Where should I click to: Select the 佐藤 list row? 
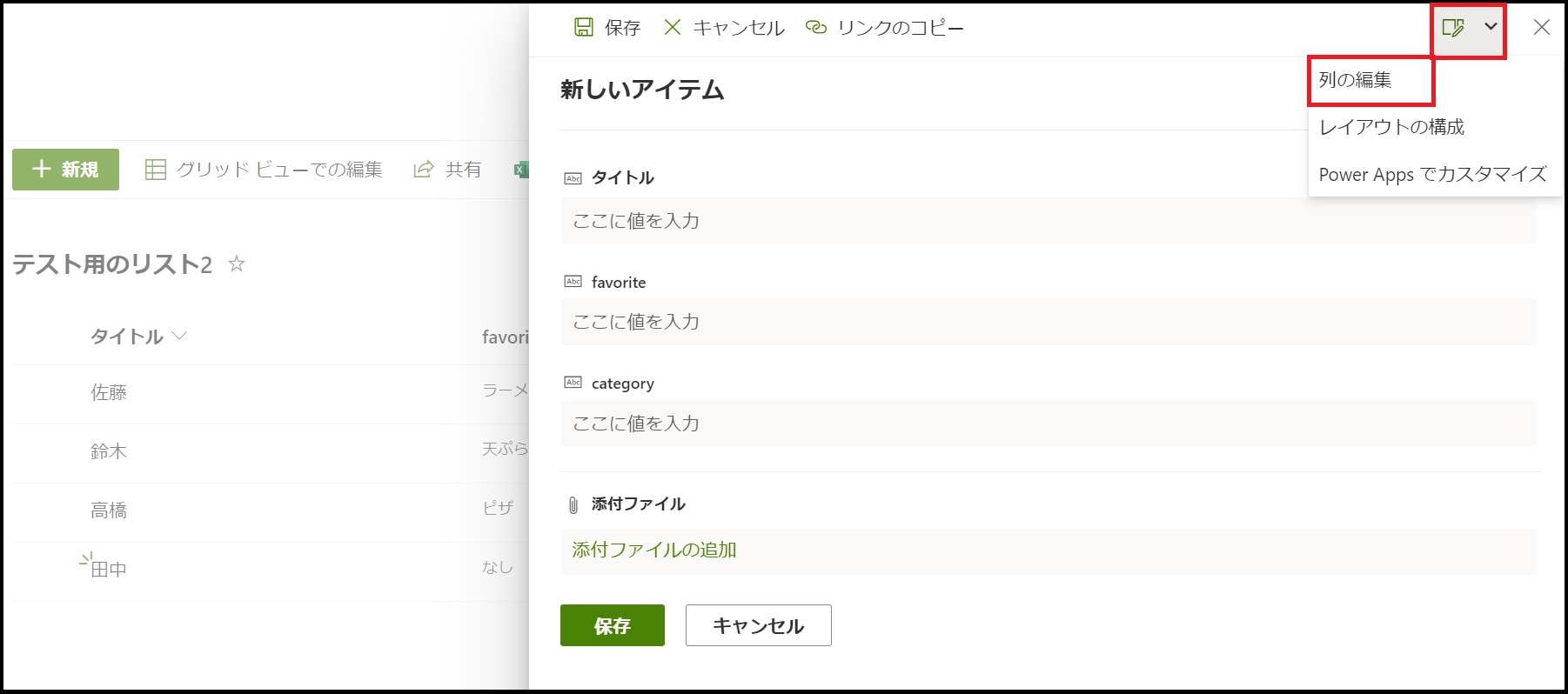click(270, 392)
